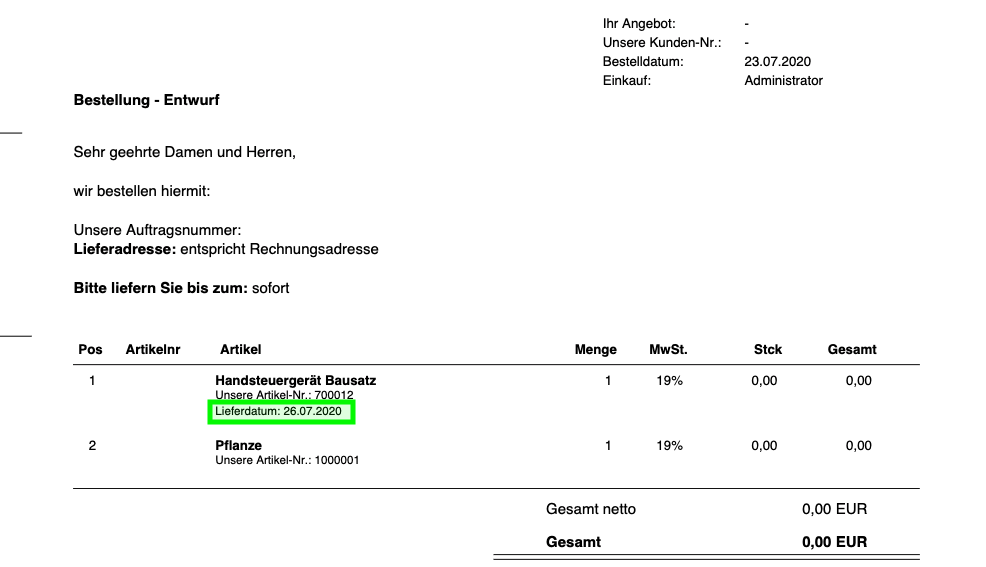Click the bold "Lieferadresse:" label
This screenshot has width=986, height=567.
click(125, 249)
